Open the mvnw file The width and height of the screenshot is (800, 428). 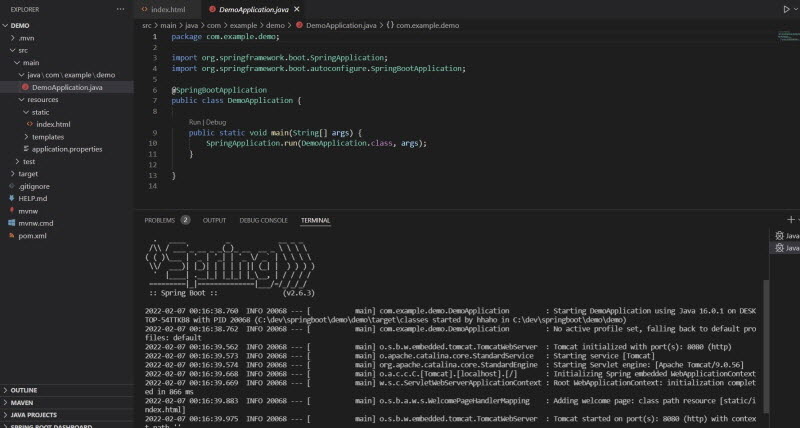[66, 211]
